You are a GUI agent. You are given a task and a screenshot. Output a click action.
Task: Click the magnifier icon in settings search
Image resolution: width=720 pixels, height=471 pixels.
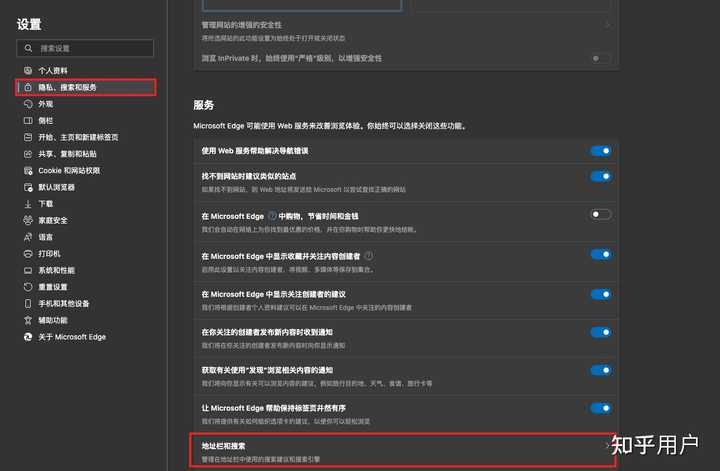(28, 48)
